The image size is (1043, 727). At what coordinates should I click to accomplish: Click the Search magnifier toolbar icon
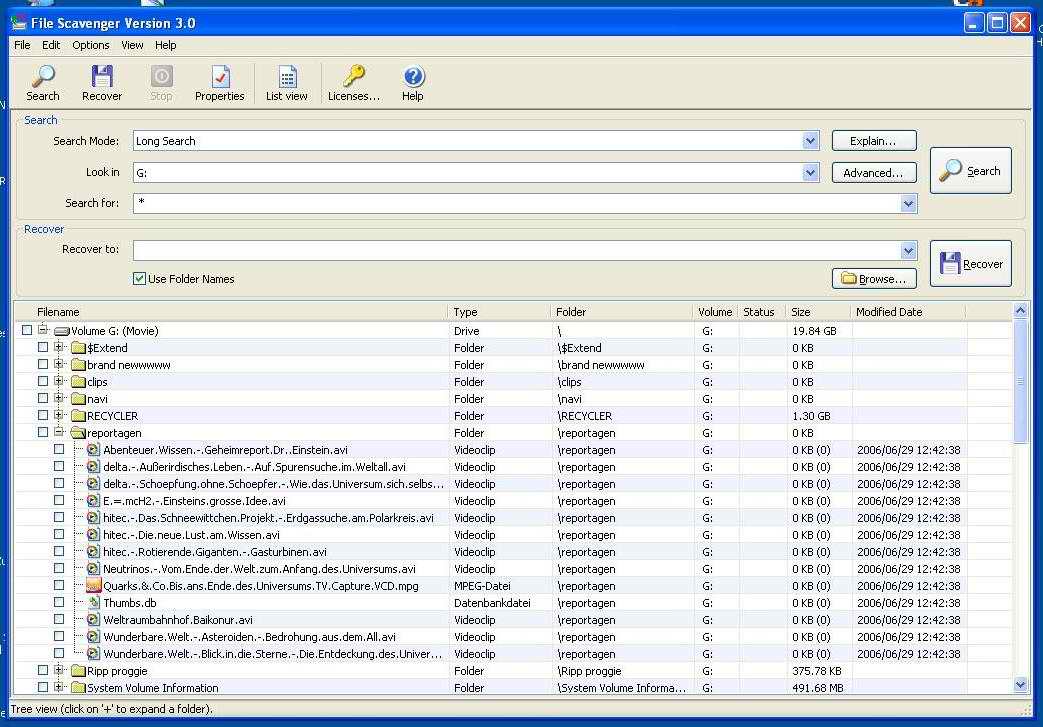tap(43, 76)
